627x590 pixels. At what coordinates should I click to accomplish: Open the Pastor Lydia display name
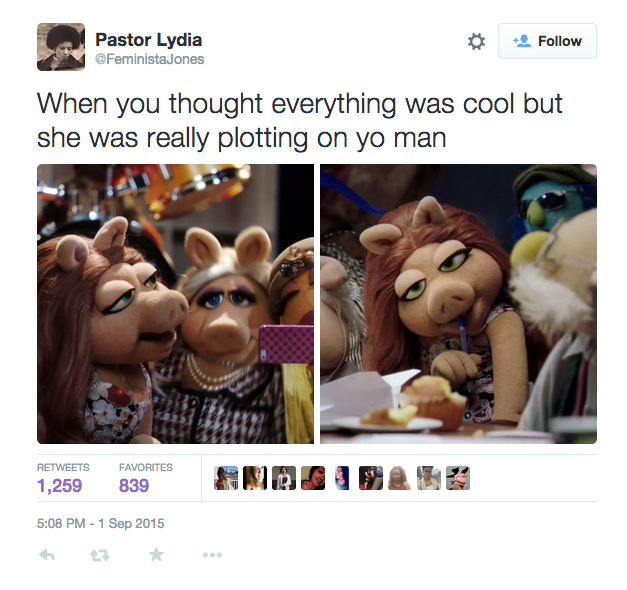(x=148, y=40)
